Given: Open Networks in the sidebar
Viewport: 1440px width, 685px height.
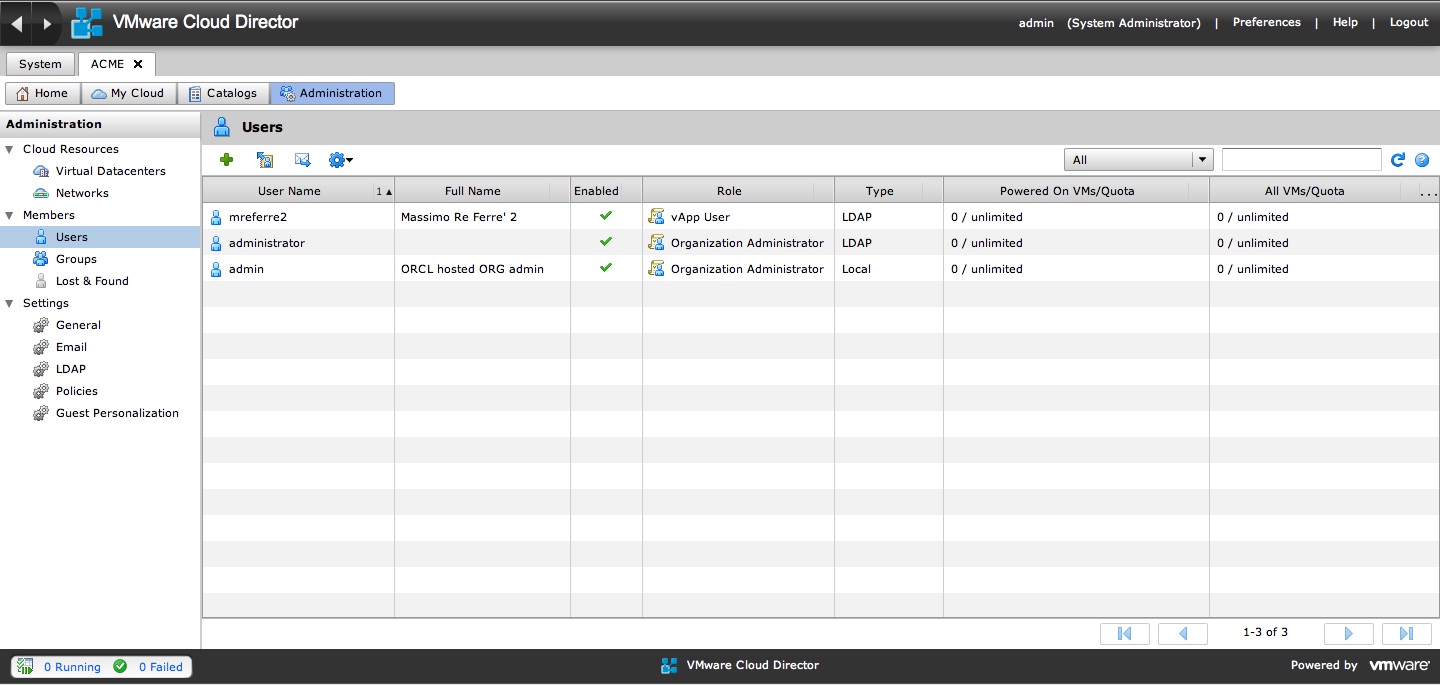Looking at the screenshot, I should [82, 193].
